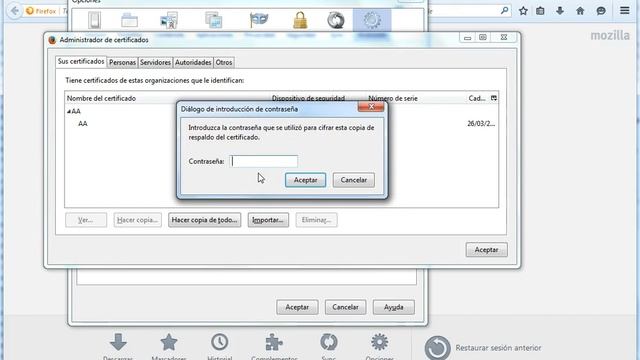The width and height of the screenshot is (640, 360).
Task: Click Aceptar in certificate manager
Action: point(486,250)
